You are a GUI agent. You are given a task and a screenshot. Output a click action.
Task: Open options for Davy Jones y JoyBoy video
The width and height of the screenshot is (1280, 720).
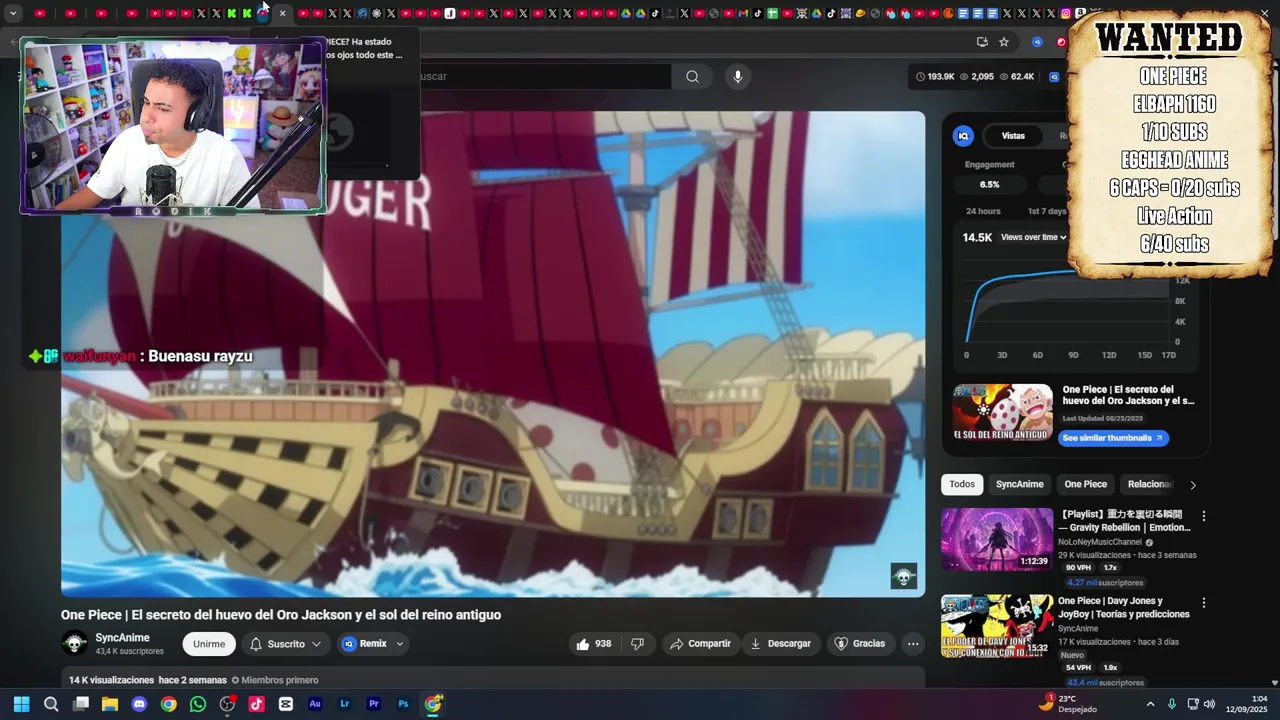tap(1204, 604)
